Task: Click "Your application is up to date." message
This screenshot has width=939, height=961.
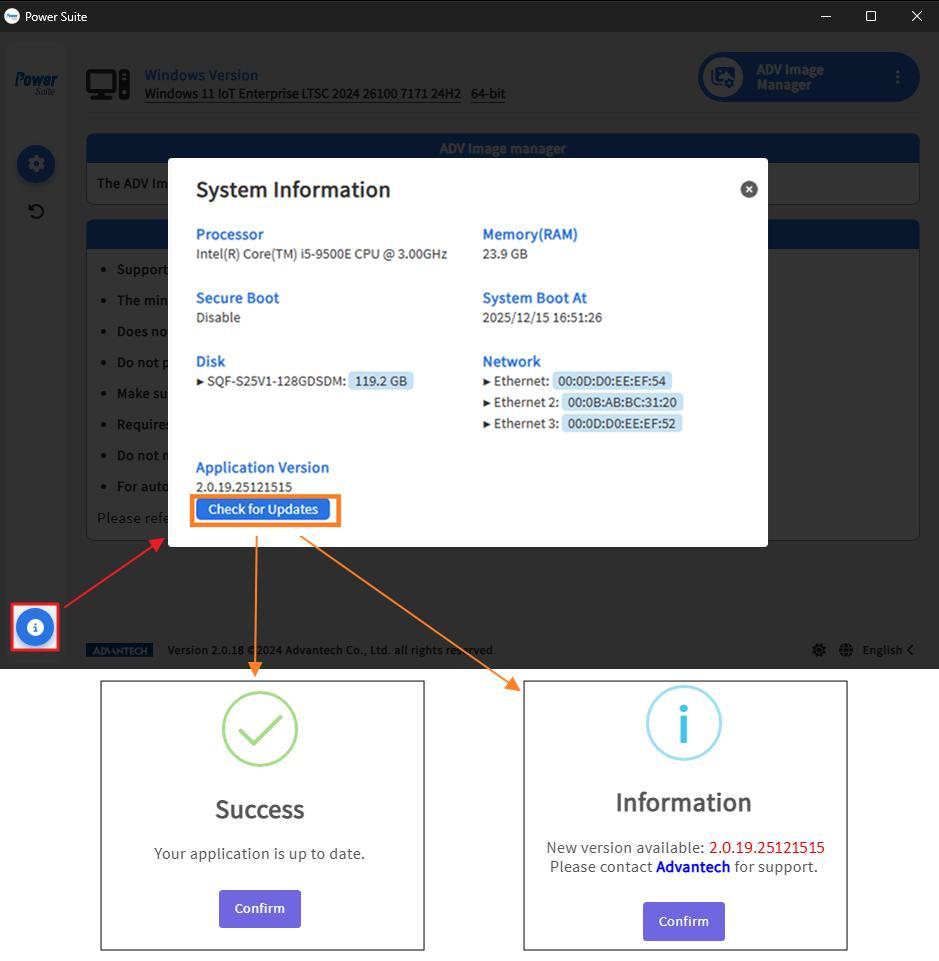Action: (x=259, y=854)
